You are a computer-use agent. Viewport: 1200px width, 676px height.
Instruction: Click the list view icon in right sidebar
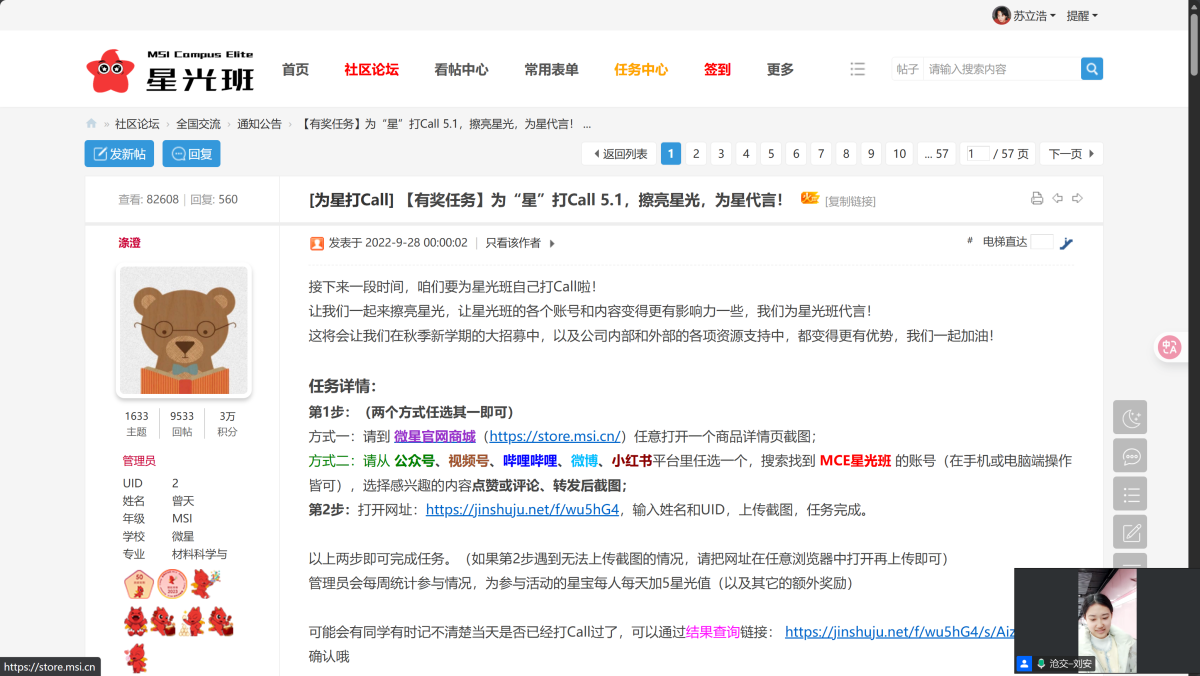click(x=1130, y=494)
